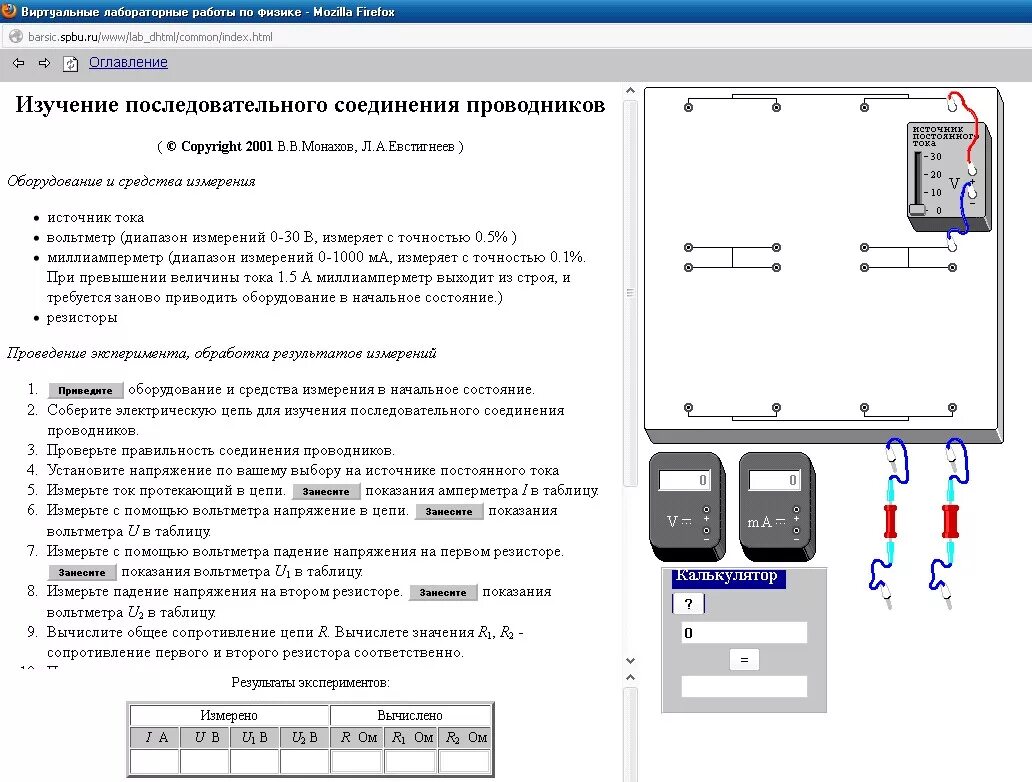Click the Вычислено table header
Screen dimensions: 1032x782
coord(410,716)
